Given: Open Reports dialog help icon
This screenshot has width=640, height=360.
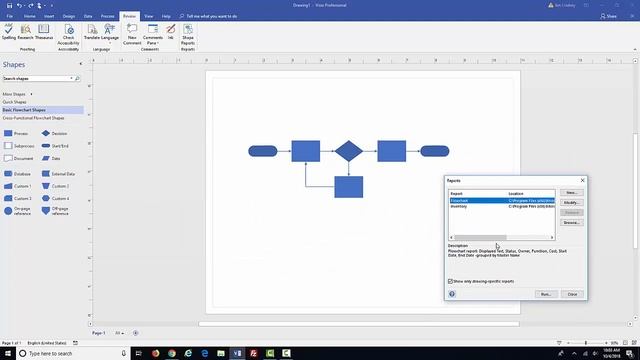Looking at the screenshot, I should (x=452, y=294).
